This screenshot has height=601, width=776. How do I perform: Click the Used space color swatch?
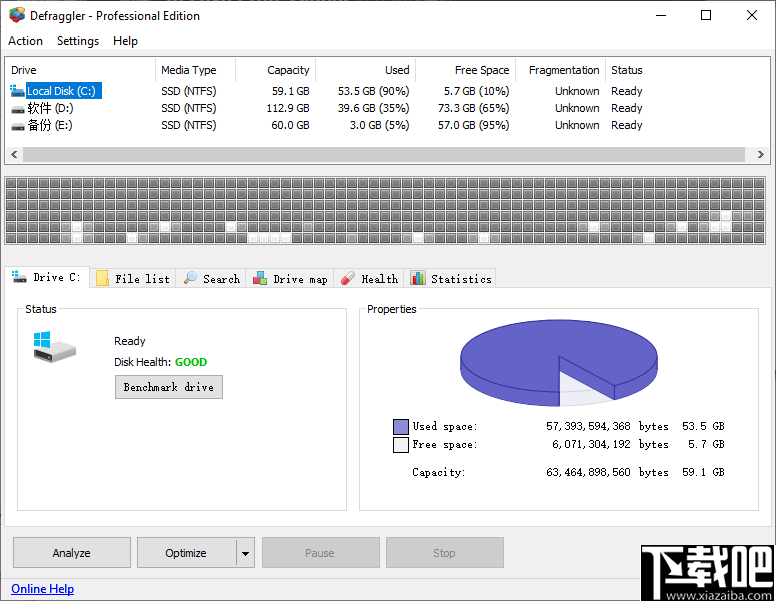pos(401,427)
